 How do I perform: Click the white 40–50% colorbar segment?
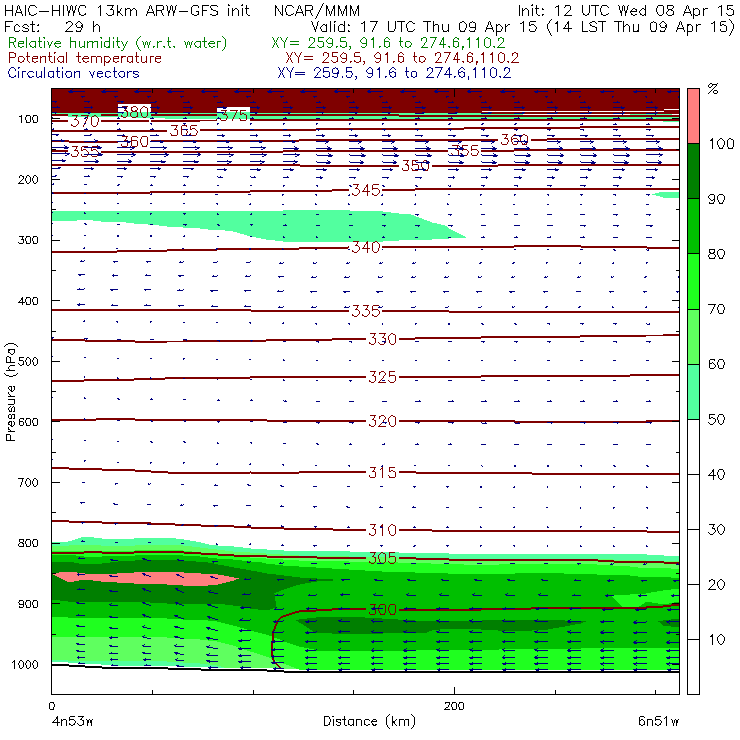pos(693,446)
